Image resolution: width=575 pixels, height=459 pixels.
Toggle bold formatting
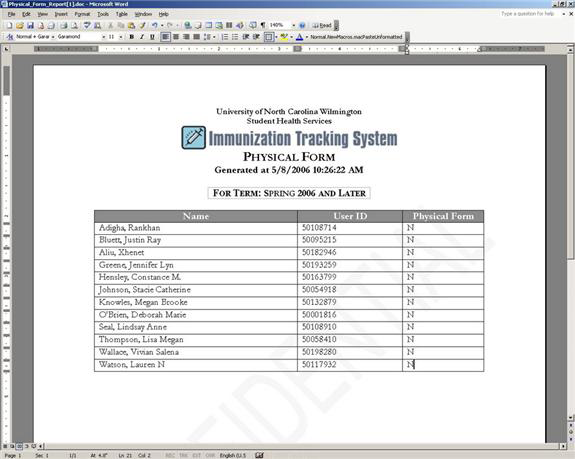tap(132, 37)
